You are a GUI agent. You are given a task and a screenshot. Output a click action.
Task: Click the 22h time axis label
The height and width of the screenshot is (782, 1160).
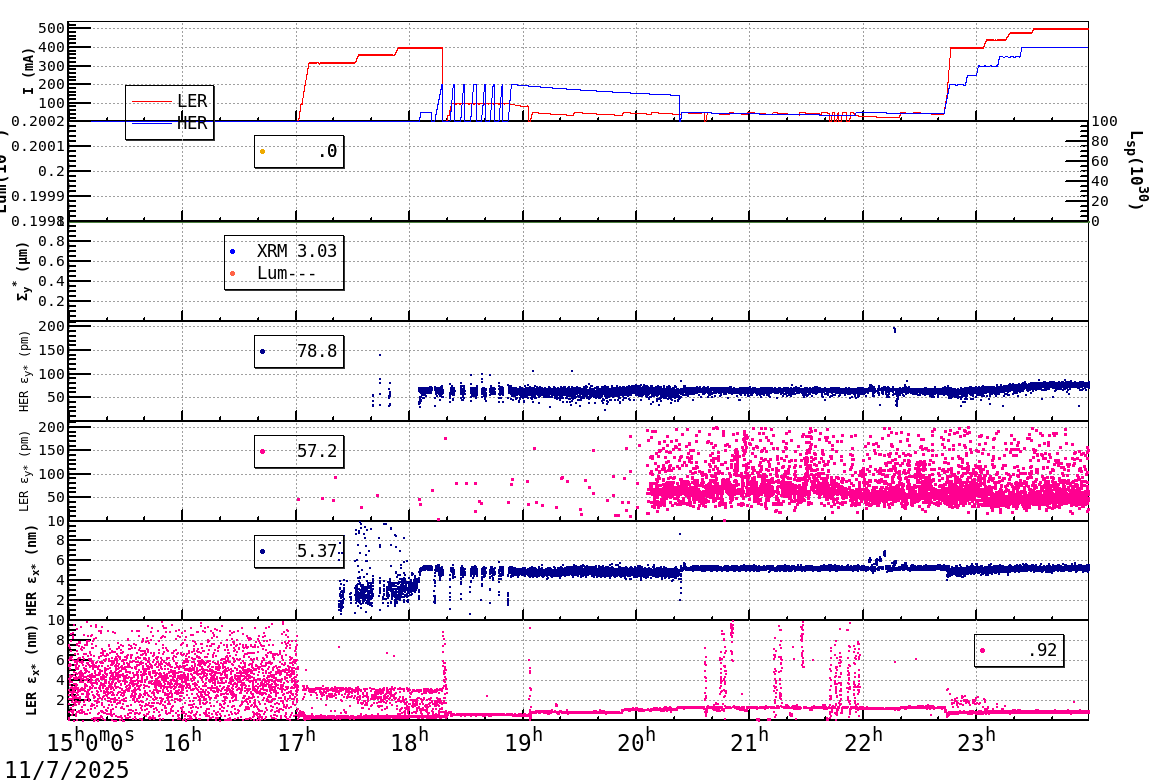tap(863, 741)
